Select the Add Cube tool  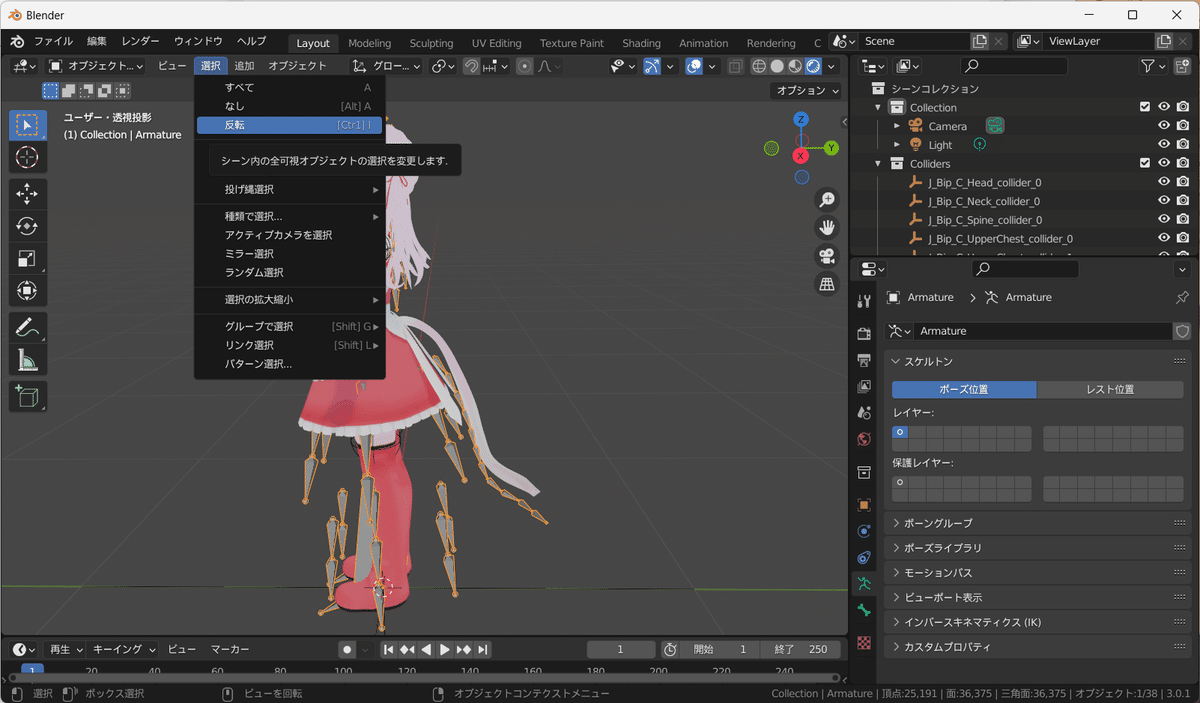coord(27,396)
